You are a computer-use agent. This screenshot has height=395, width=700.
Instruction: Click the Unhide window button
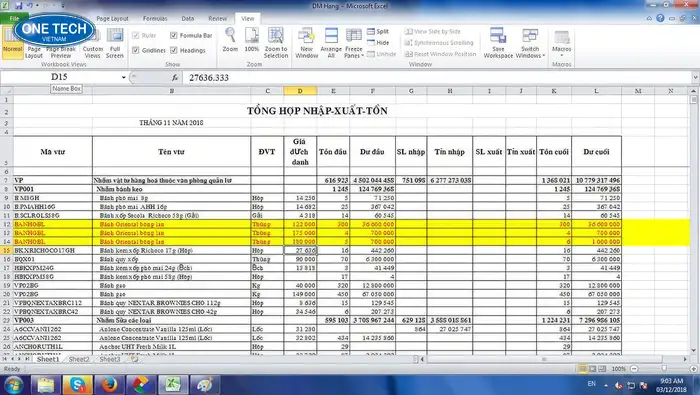(x=382, y=54)
